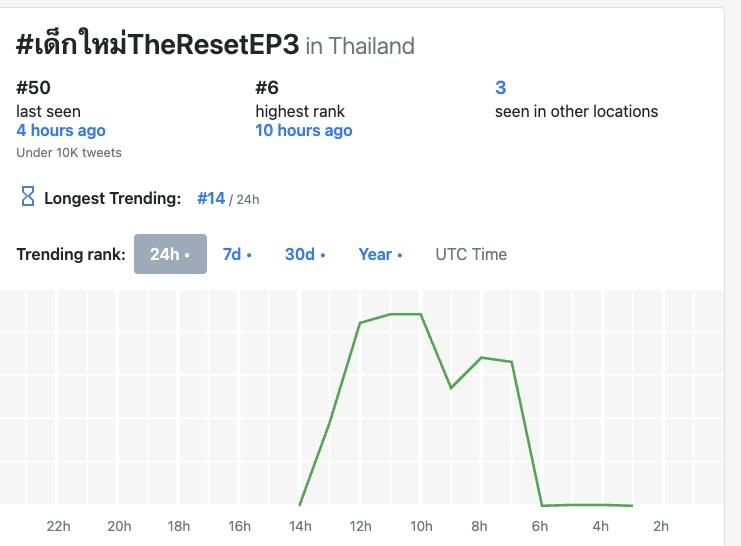Click the #เด็กใหม่TheResetEP3 hashtag title
The width and height of the screenshot is (741, 546).
click(x=158, y=45)
